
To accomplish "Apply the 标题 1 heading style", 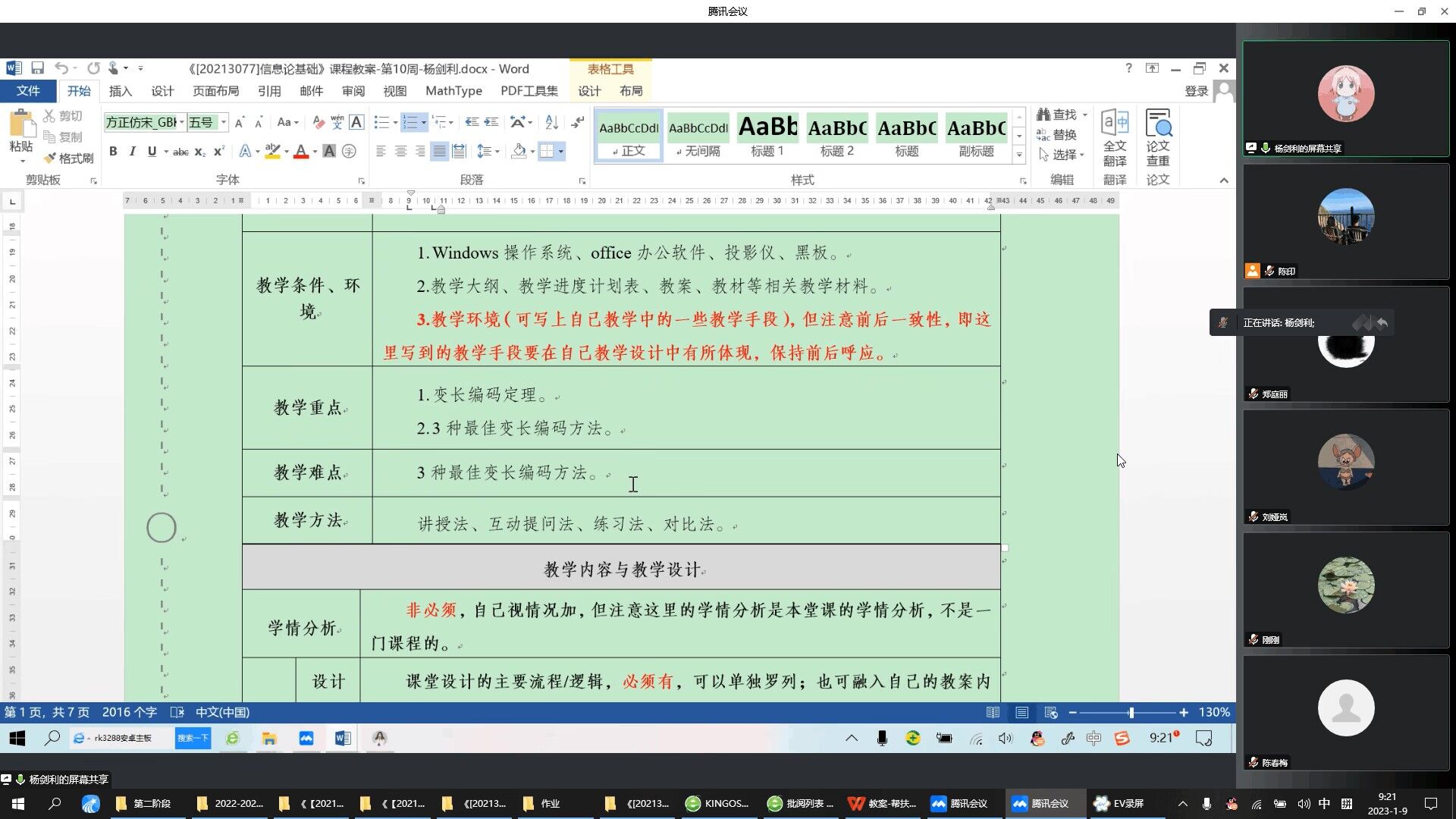I will tap(767, 136).
